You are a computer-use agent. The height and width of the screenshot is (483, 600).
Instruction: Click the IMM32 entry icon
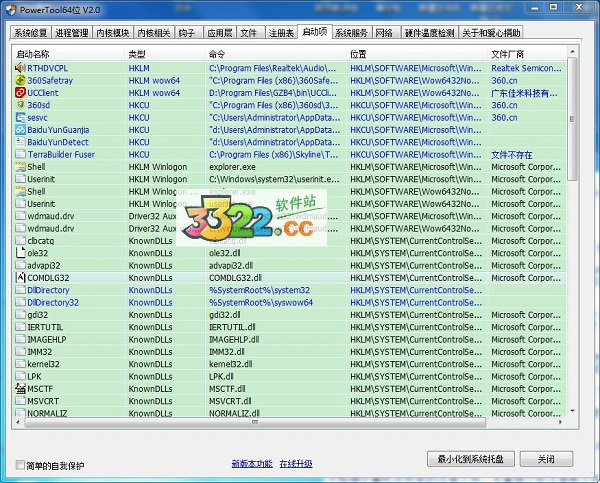click(20, 352)
